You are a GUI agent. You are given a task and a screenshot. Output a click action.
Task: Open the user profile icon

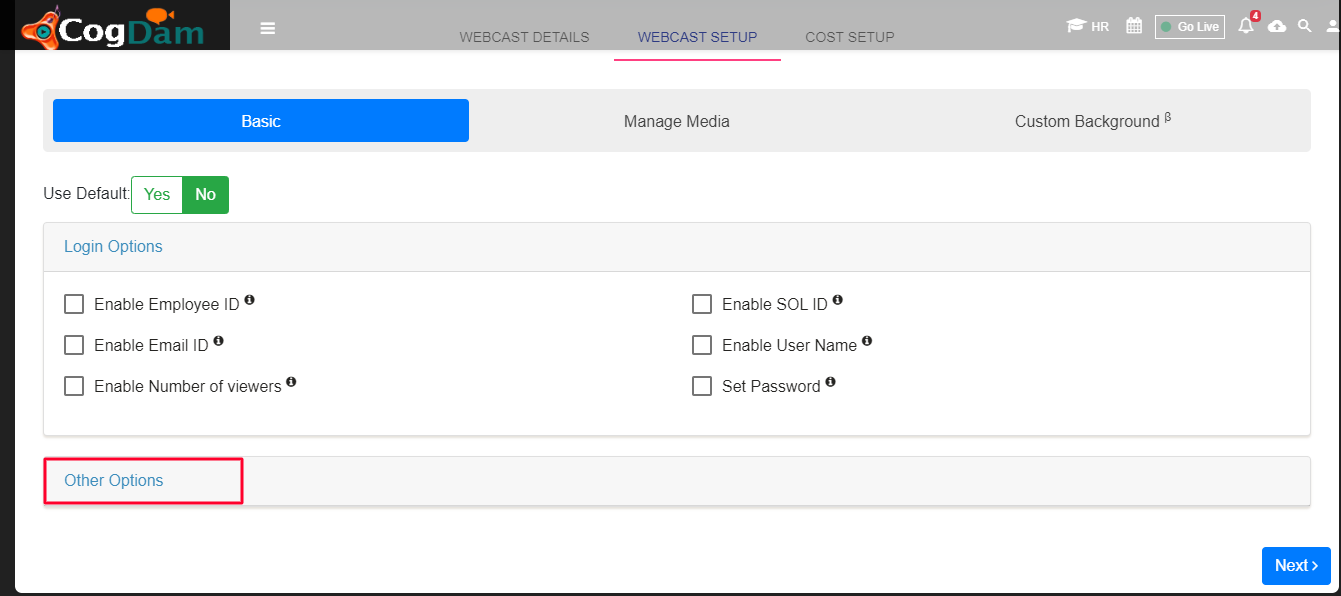coord(1333,27)
